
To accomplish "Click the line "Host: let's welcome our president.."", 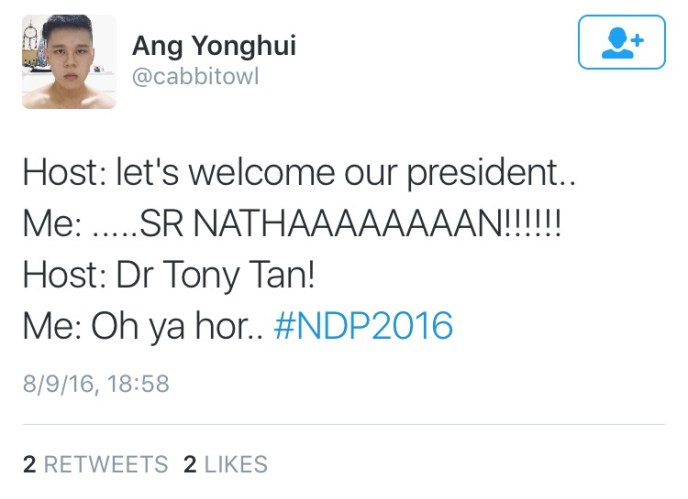I will [x=300, y=176].
